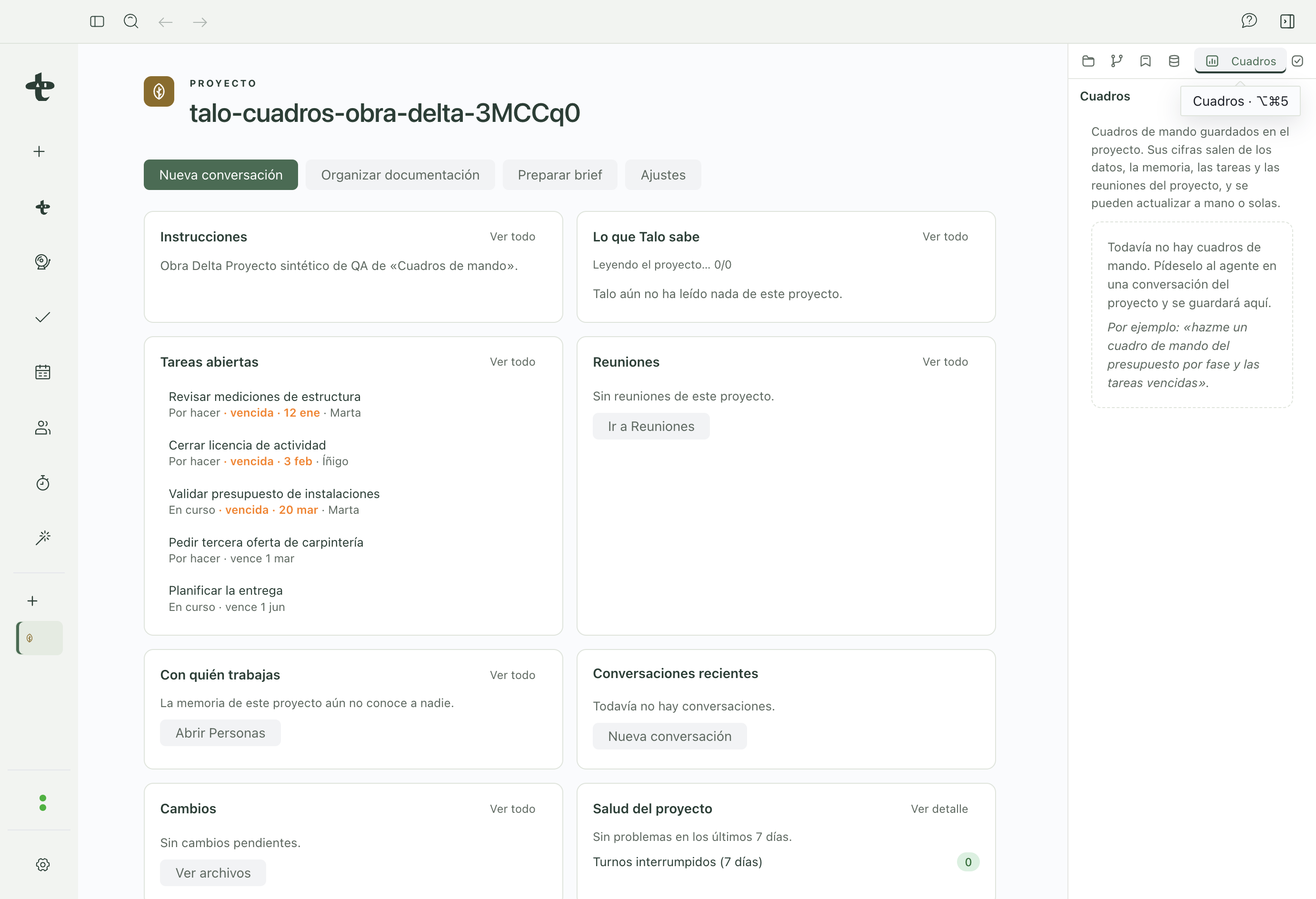
Task: Go back with the left arrow
Action: coord(165,22)
